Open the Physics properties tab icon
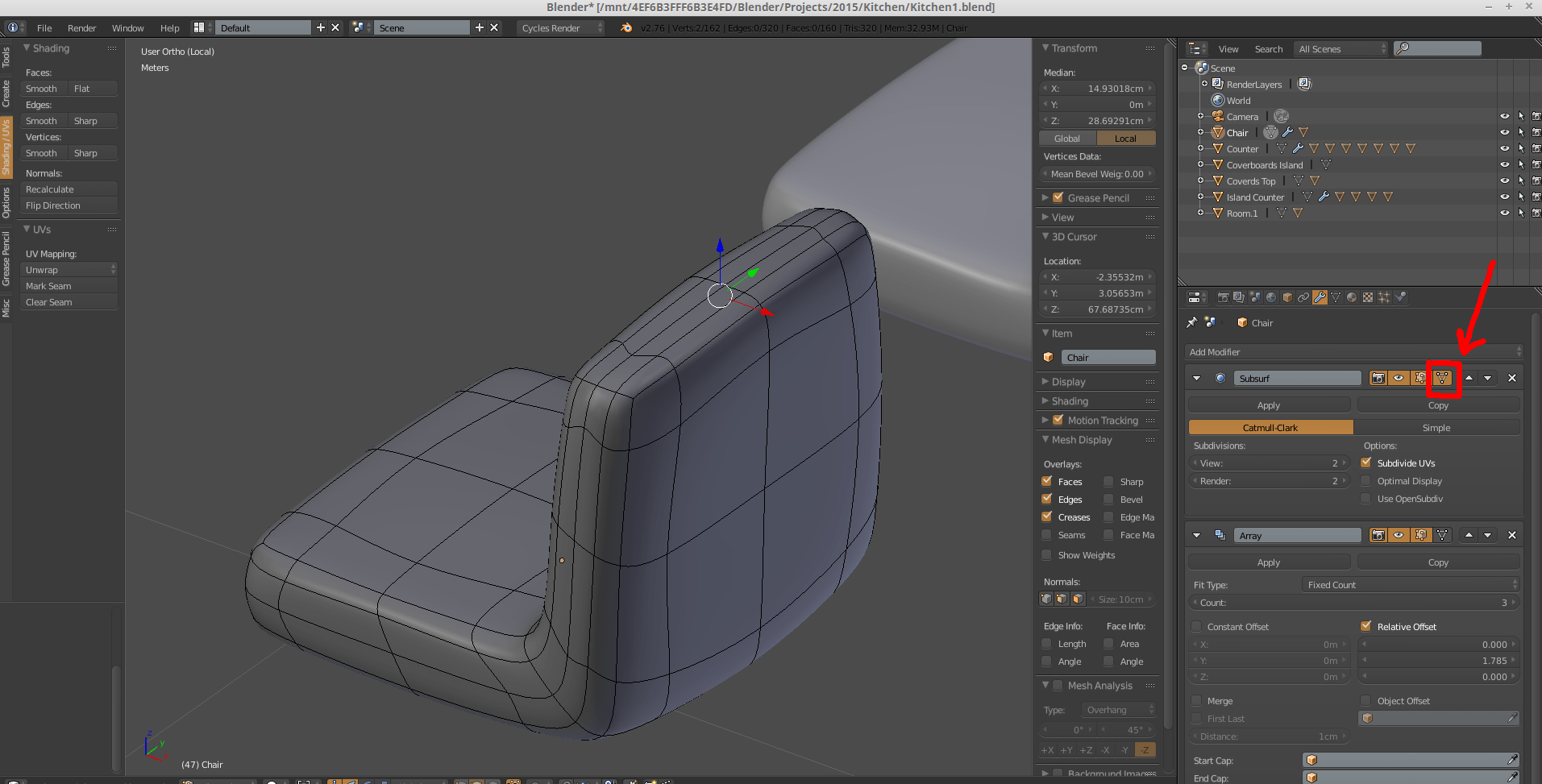 (1400, 297)
